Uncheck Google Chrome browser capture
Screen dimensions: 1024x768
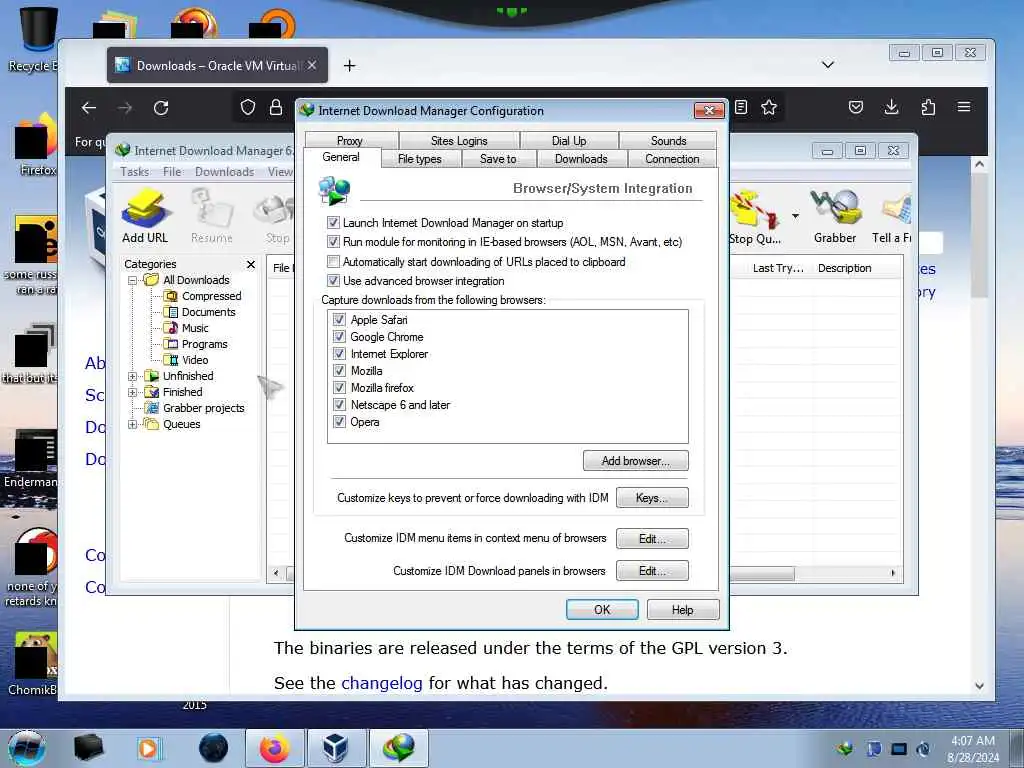tap(339, 336)
